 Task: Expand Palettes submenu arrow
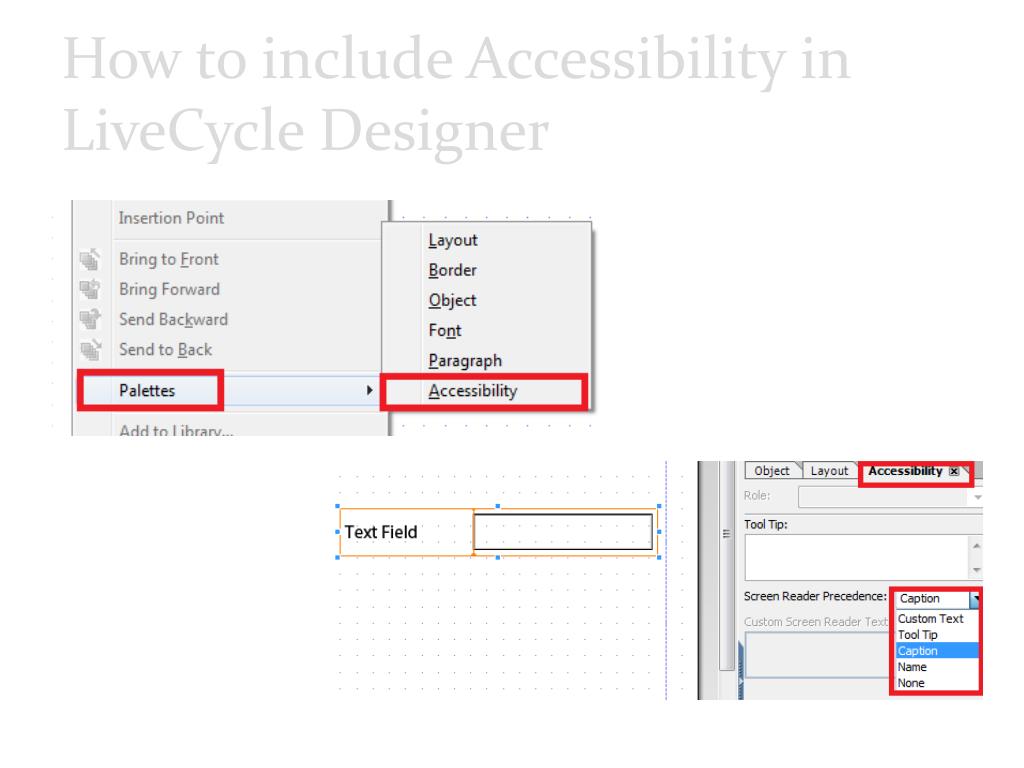click(370, 391)
